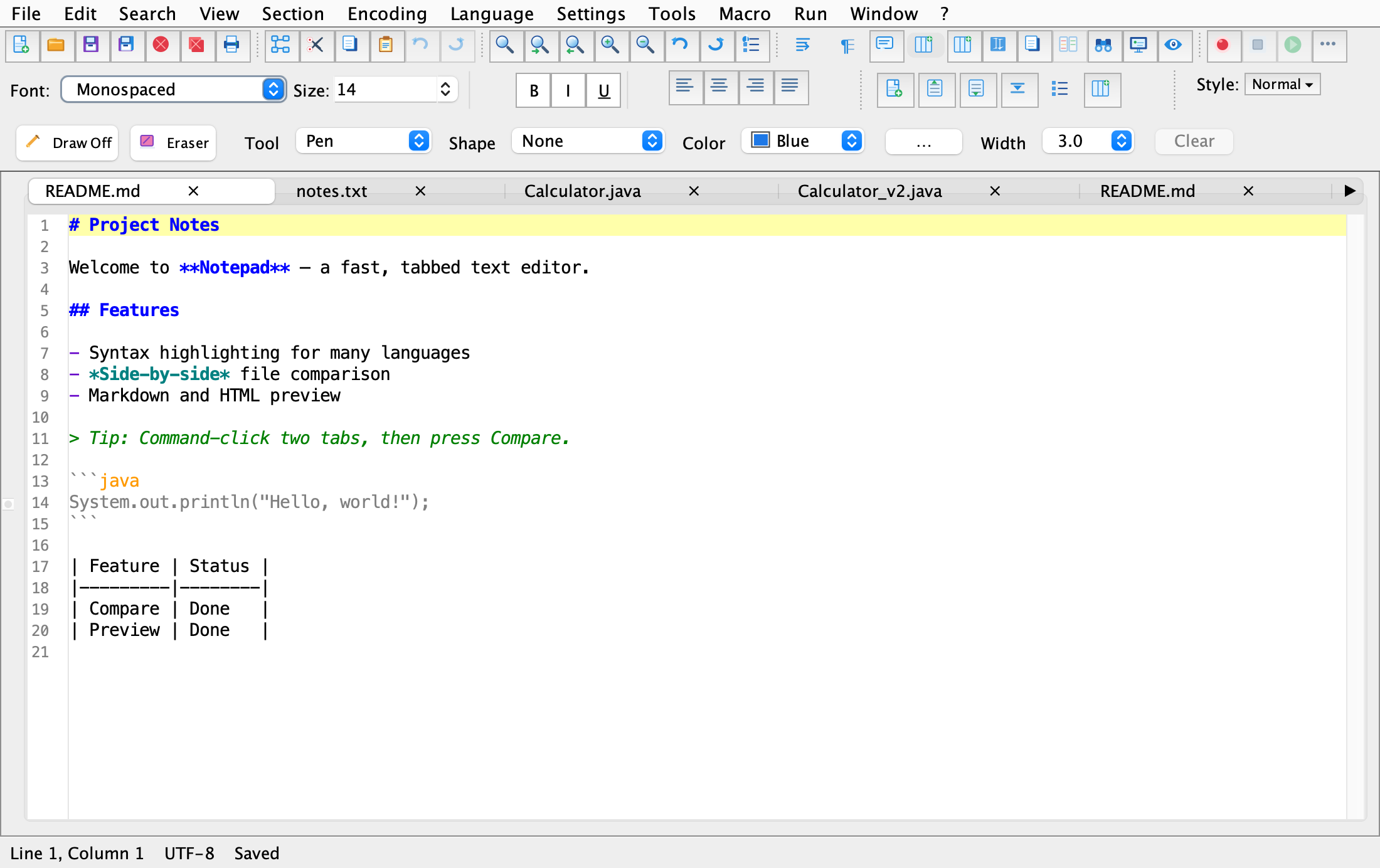The image size is (1380, 868).
Task: Play the recorded macro
Action: click(1293, 45)
